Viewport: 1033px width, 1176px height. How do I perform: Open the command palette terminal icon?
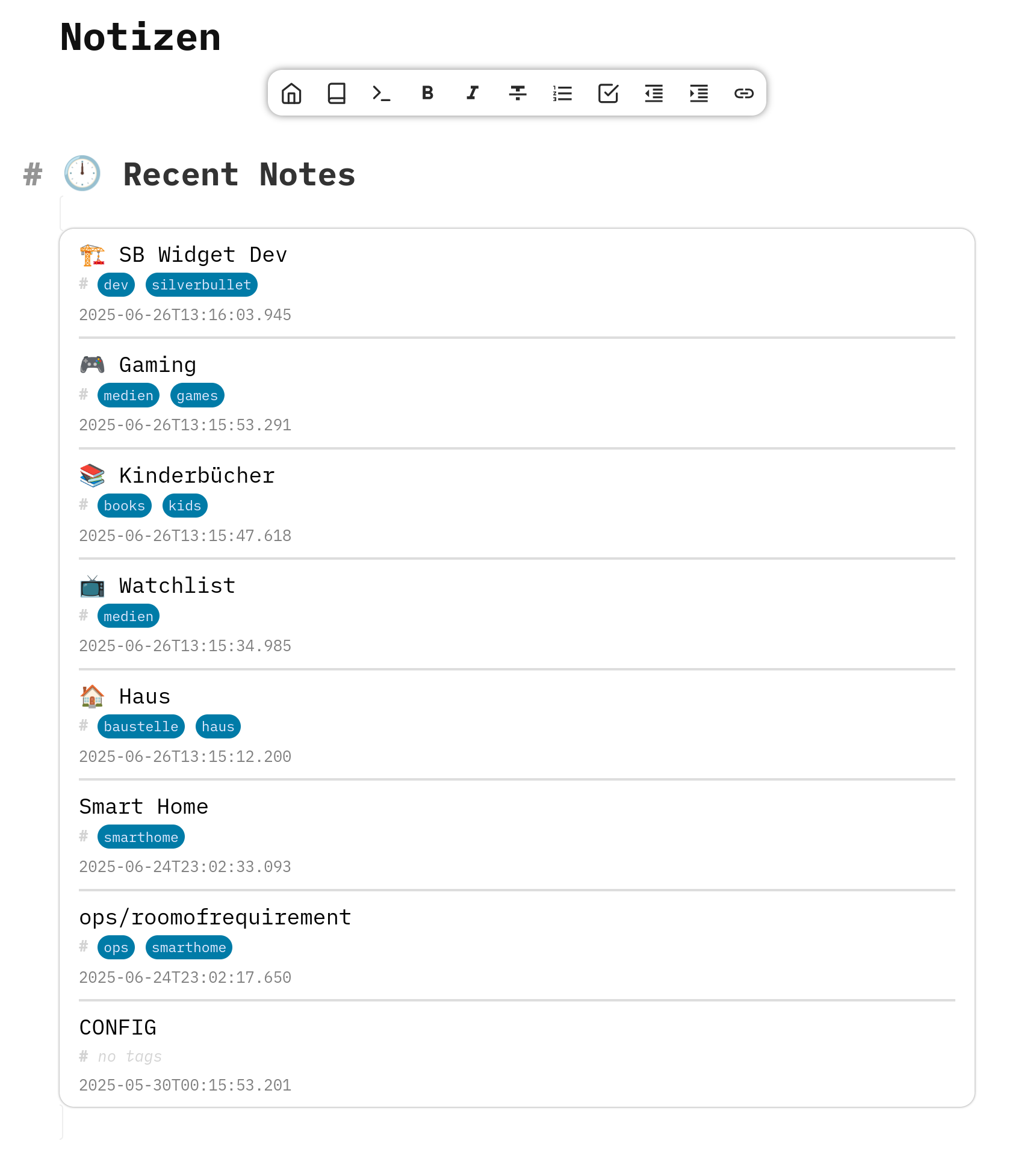[x=382, y=93]
